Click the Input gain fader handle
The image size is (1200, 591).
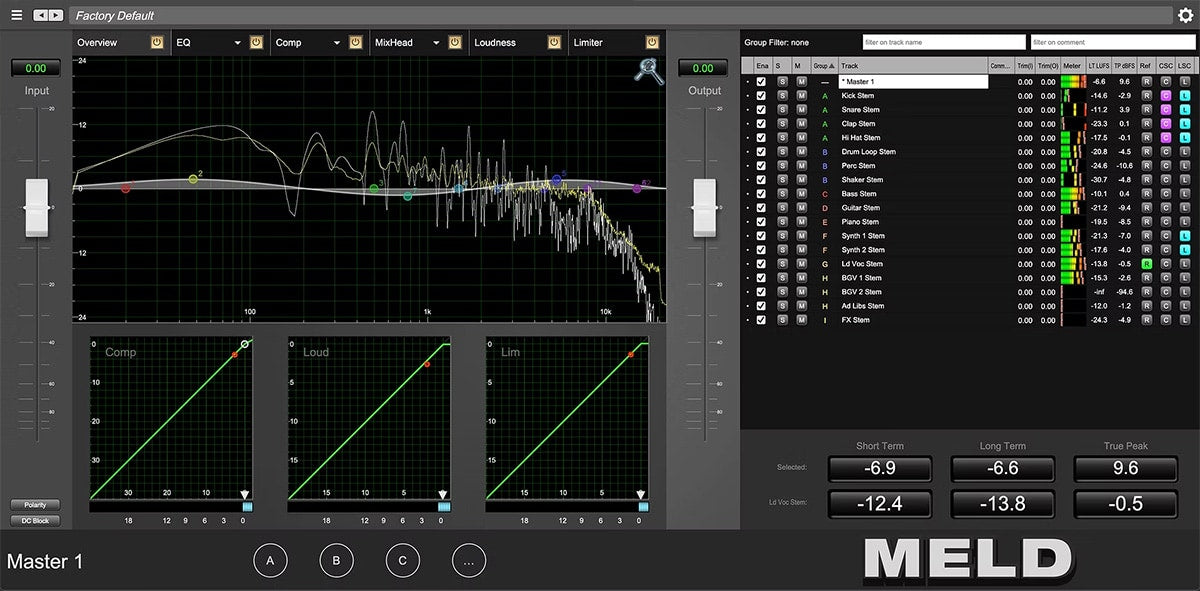37,208
